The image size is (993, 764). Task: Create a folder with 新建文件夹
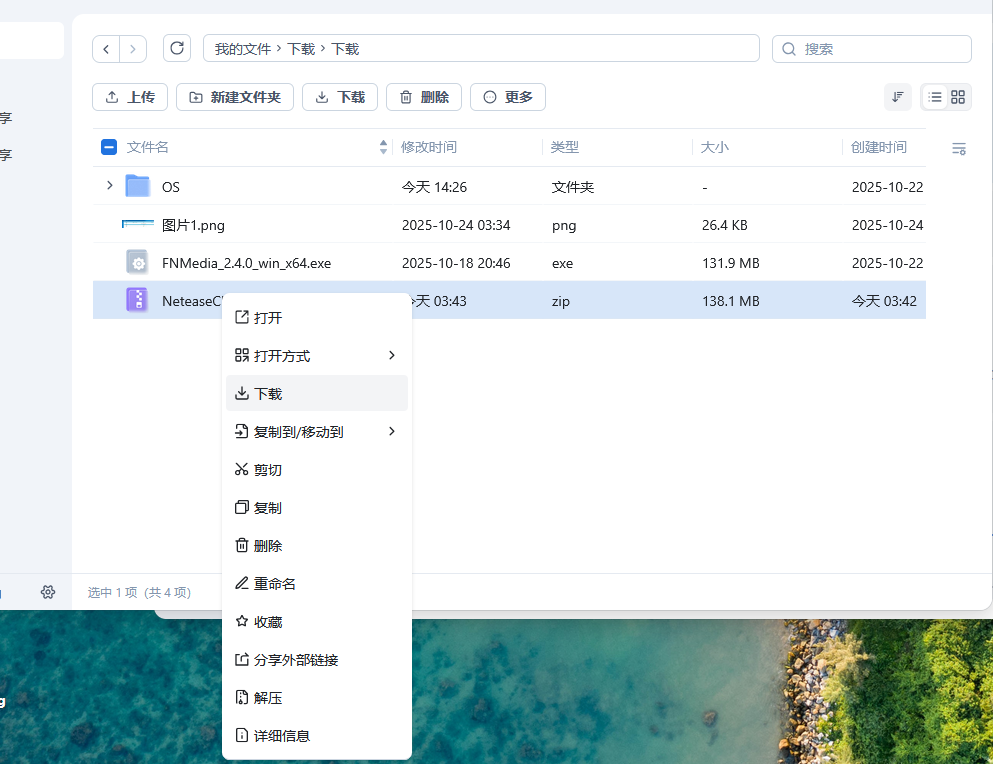pyautogui.click(x=234, y=97)
